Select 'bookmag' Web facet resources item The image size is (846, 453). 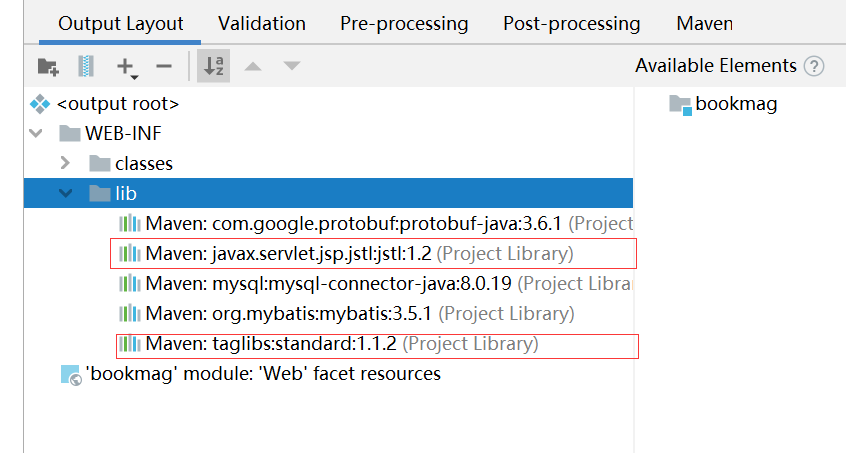(x=262, y=374)
